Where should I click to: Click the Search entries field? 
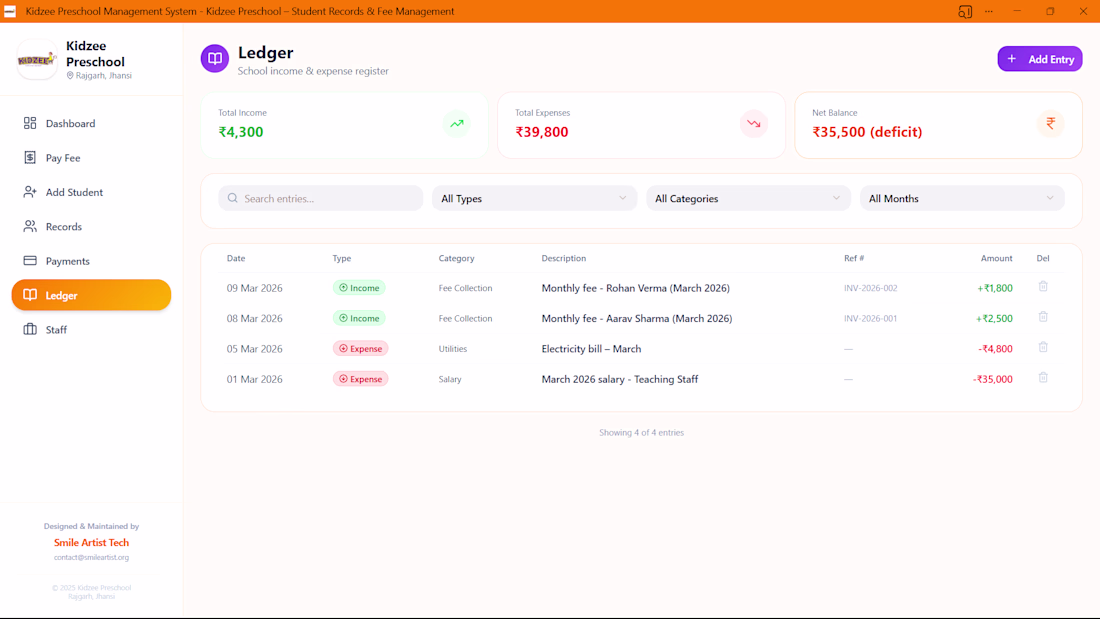(321, 199)
